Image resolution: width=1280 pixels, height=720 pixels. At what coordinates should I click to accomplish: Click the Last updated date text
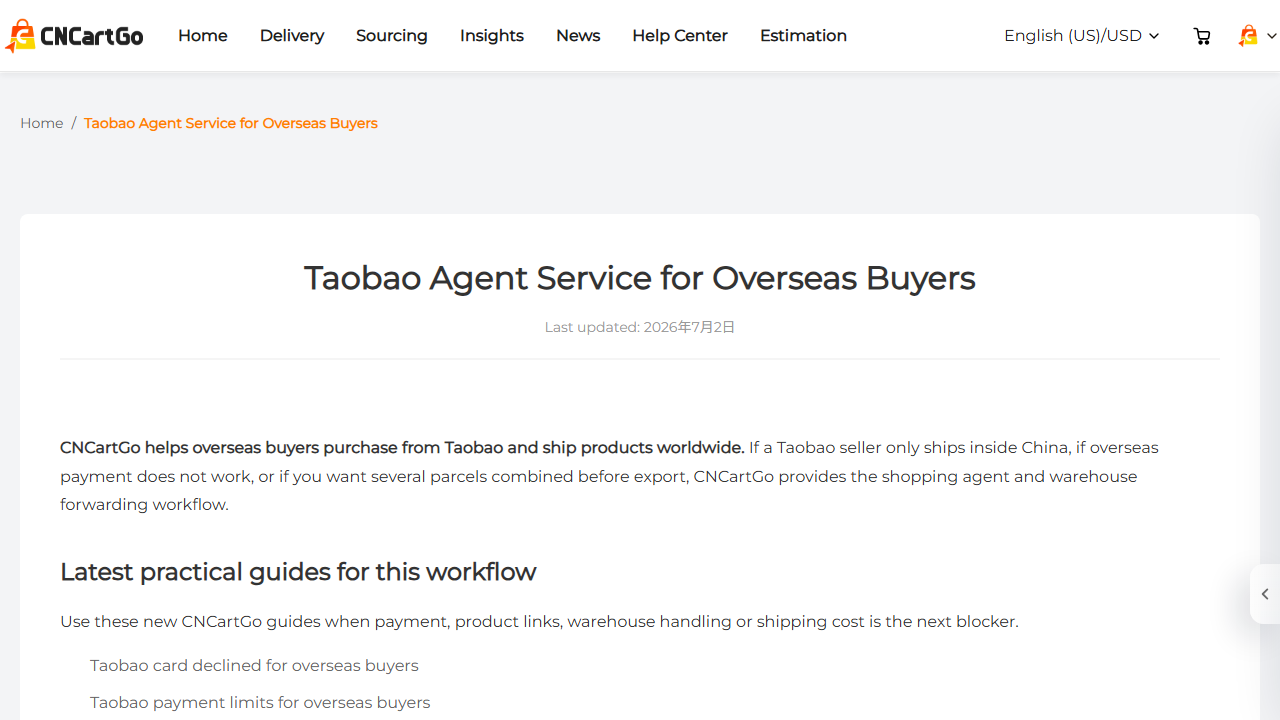tap(640, 327)
